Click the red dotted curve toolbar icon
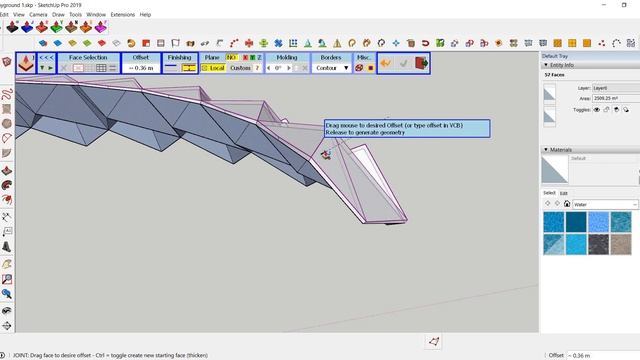640x360 pixels. click(x=234, y=43)
